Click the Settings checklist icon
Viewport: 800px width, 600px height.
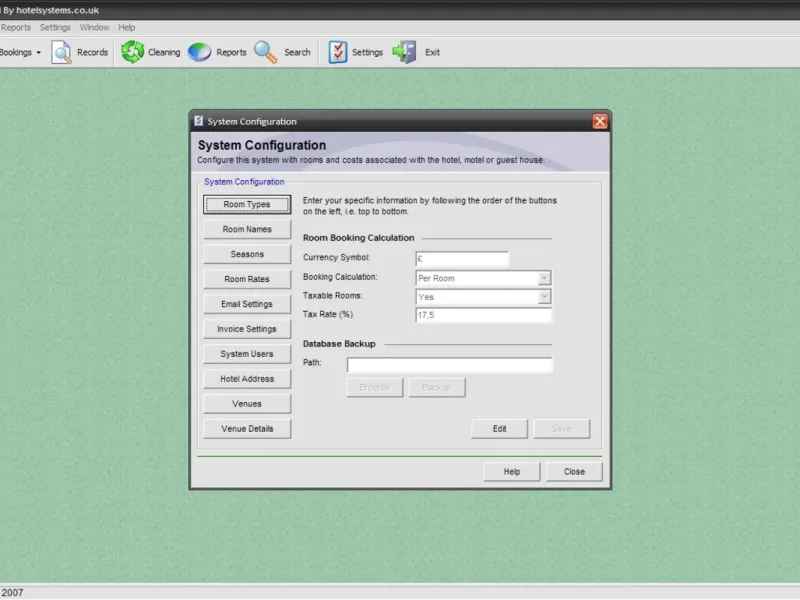click(x=338, y=52)
